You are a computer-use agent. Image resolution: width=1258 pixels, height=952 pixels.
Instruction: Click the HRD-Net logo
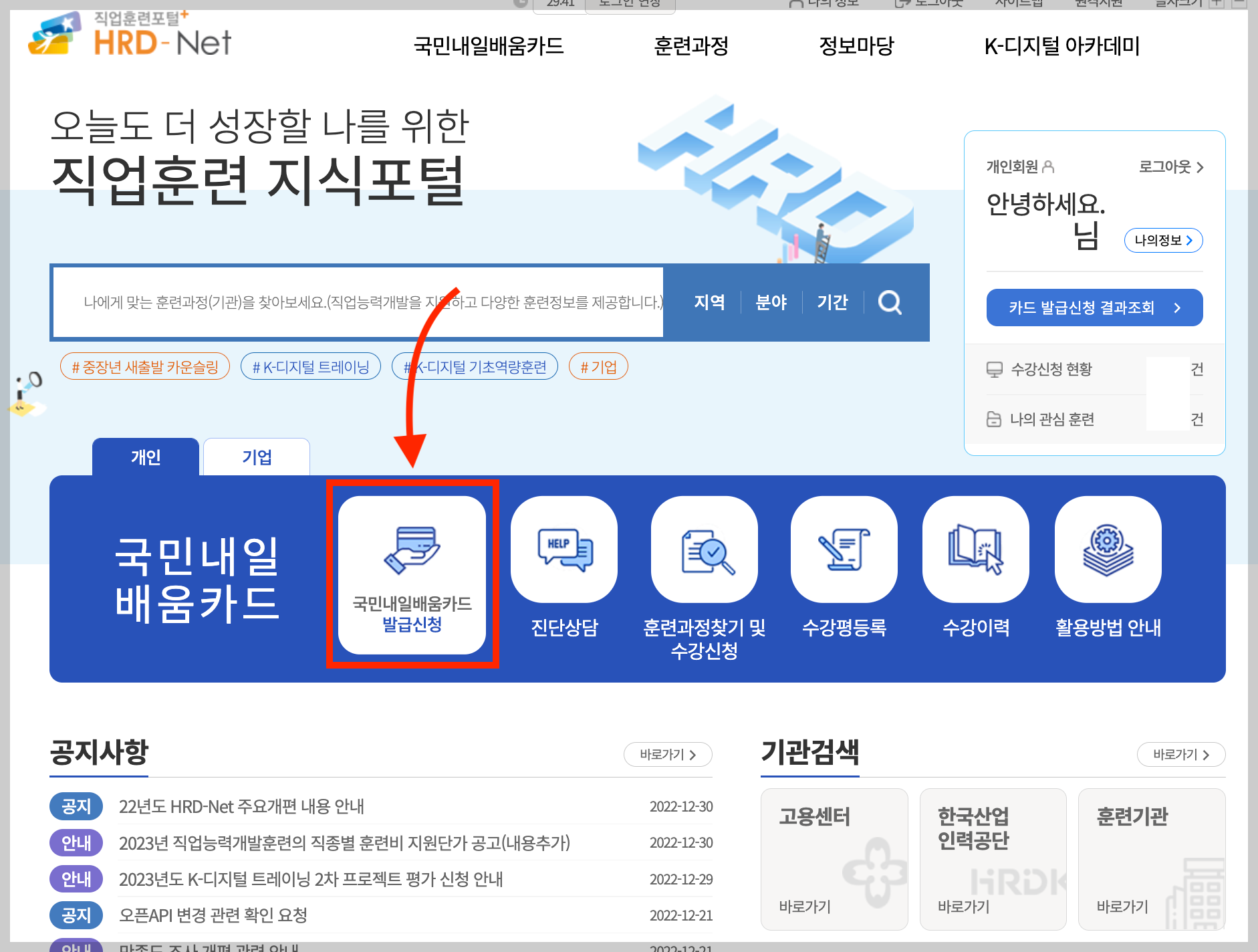coord(130,35)
